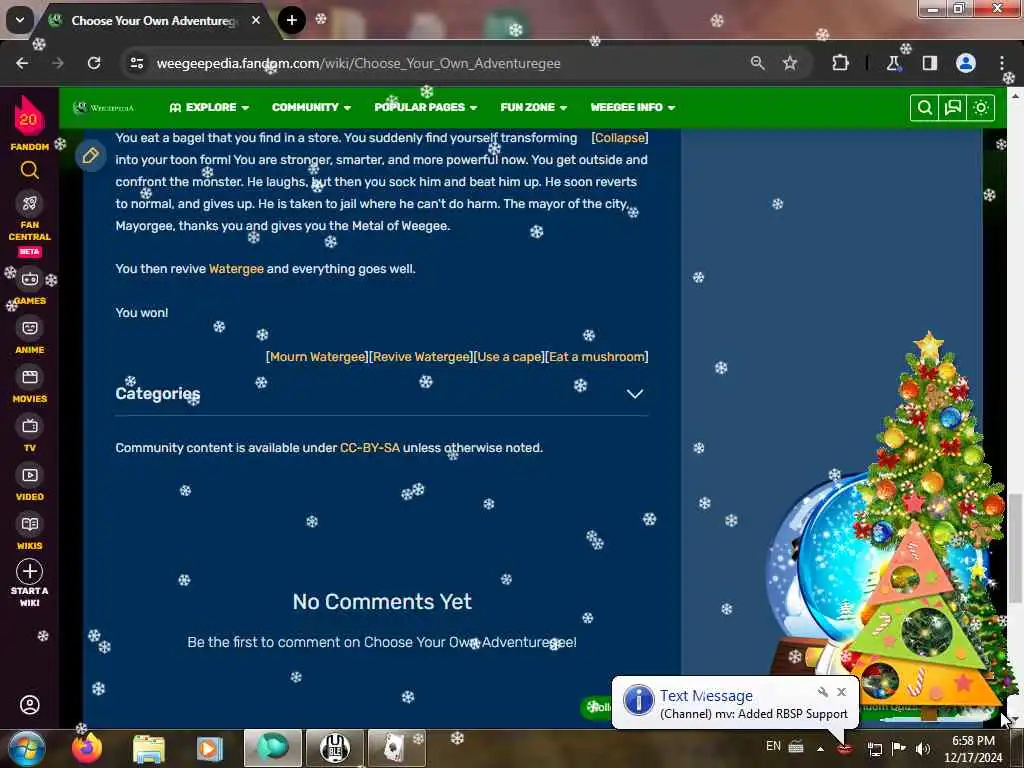This screenshot has width=1024, height=768.
Task: Open the Video play icon
Action: 29,475
